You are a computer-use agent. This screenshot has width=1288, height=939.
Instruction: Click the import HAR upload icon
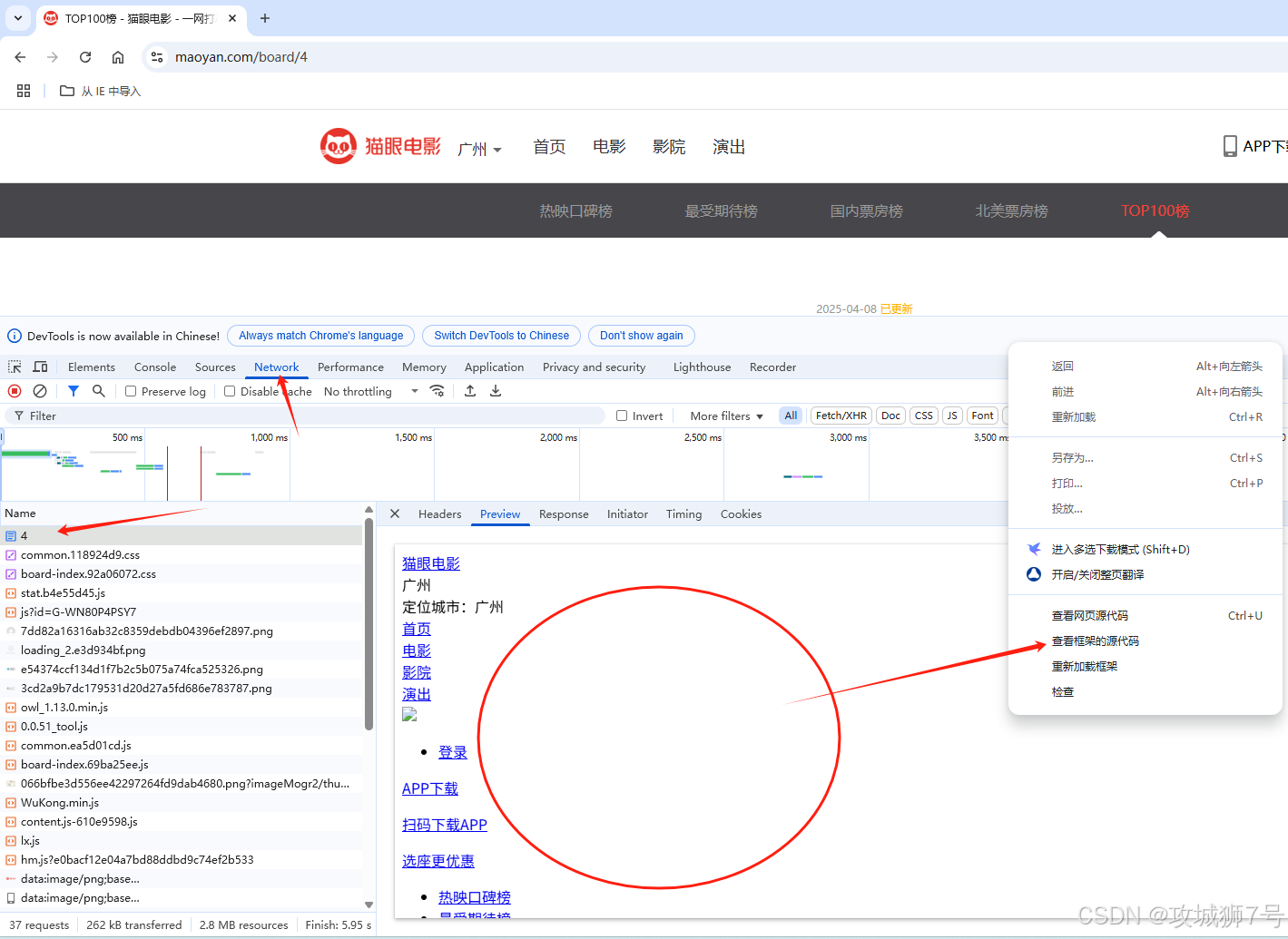point(470,391)
